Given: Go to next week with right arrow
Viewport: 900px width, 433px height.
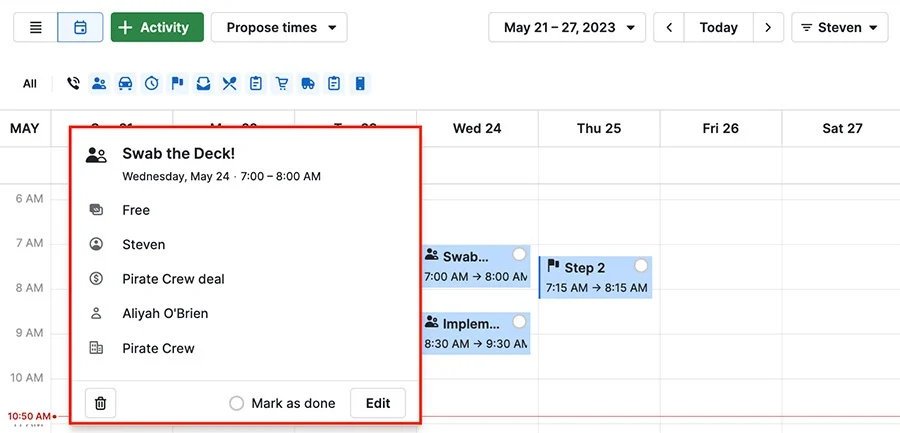Looking at the screenshot, I should coord(769,27).
